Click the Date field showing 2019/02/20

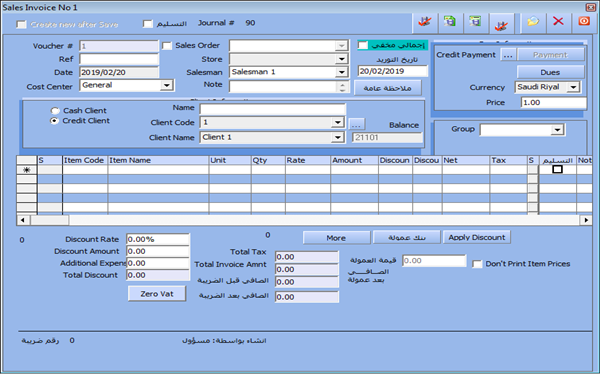[119, 72]
